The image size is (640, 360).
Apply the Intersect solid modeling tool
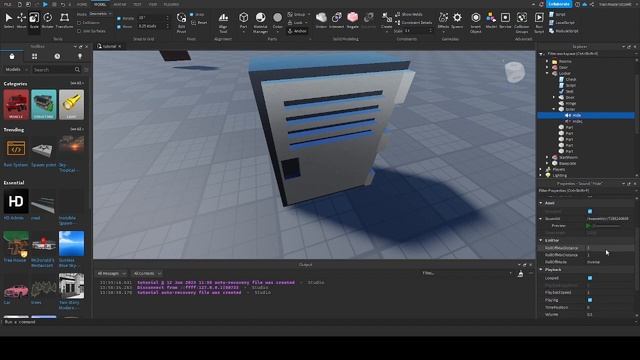coord(337,20)
